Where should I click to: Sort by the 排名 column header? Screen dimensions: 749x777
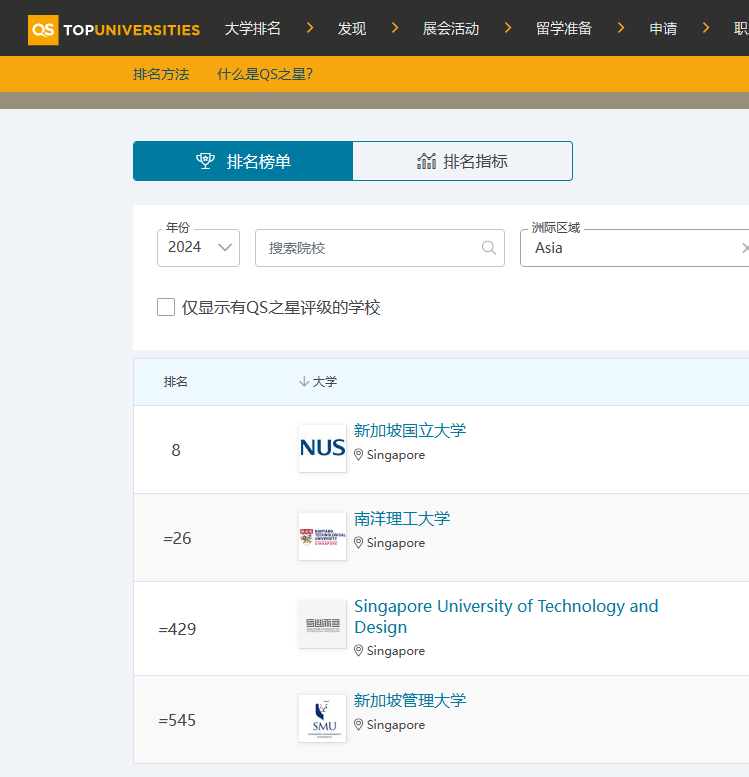click(x=175, y=382)
